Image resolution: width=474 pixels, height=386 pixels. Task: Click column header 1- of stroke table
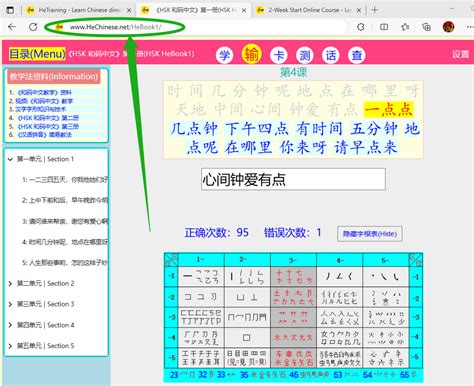(201, 259)
